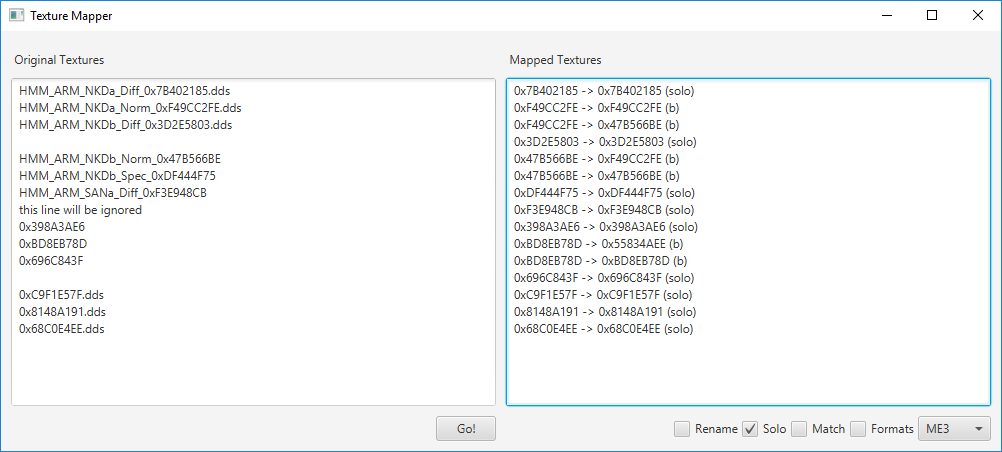Open the ME3 game dropdown

point(954,429)
